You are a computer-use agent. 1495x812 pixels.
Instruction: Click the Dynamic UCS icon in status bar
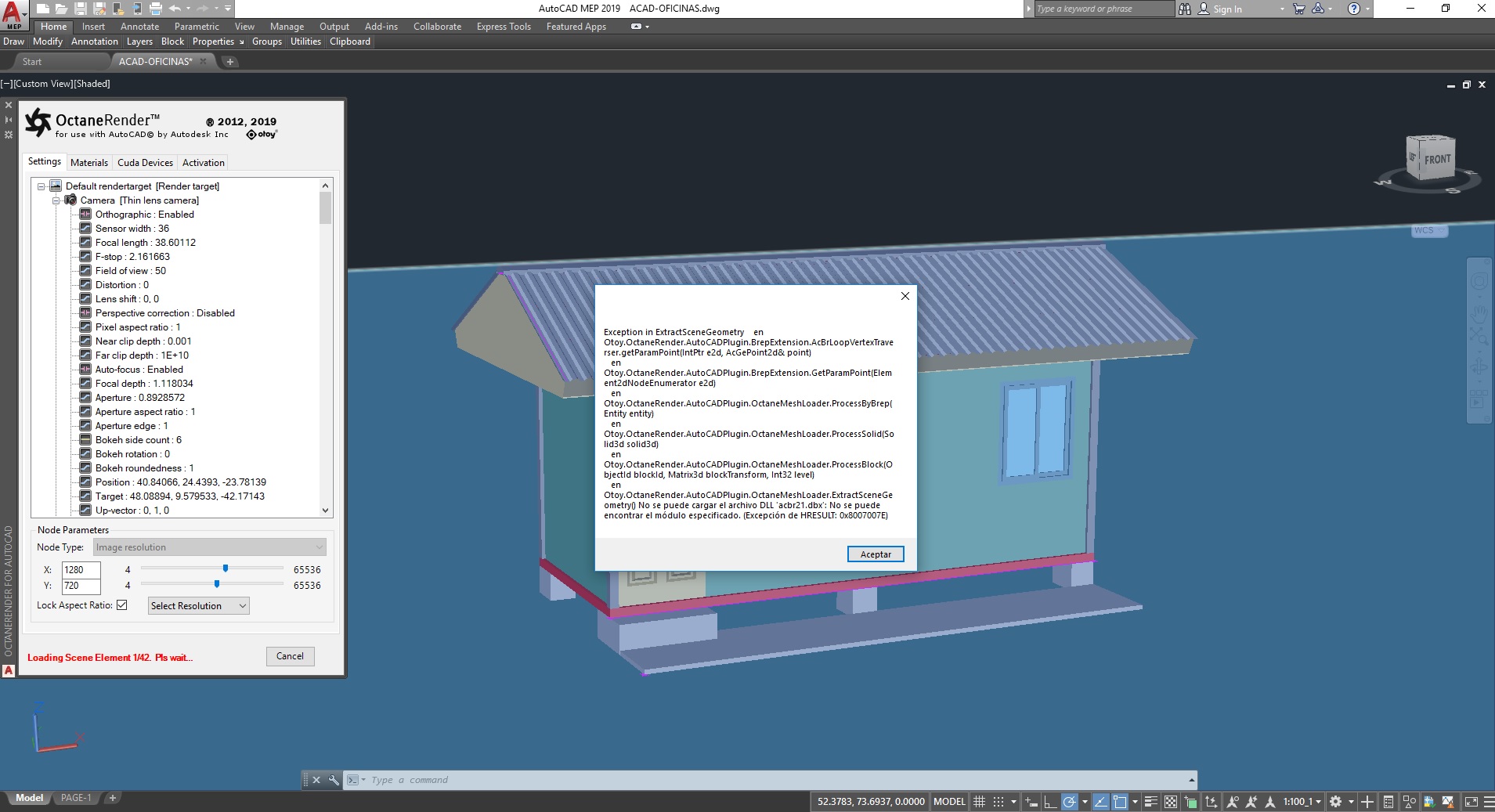coord(1211,801)
